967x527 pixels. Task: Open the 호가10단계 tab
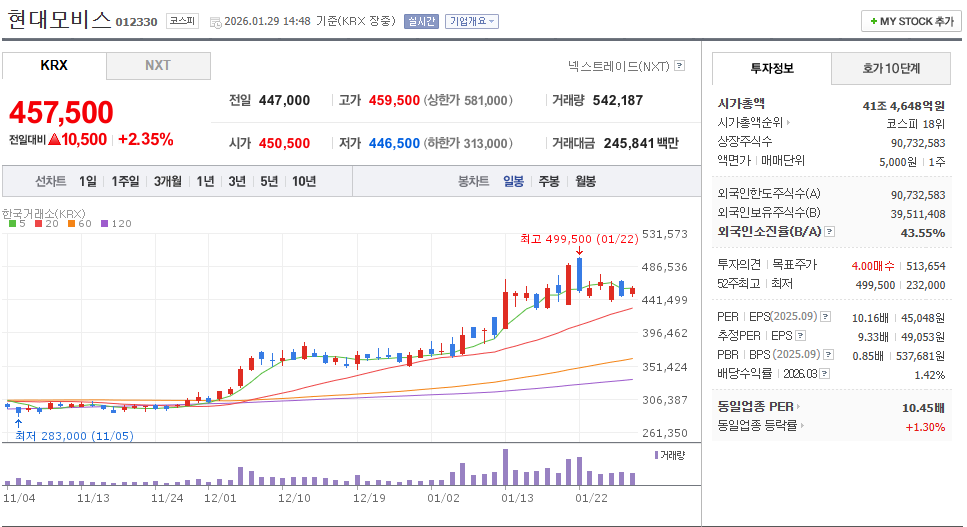(x=891, y=68)
